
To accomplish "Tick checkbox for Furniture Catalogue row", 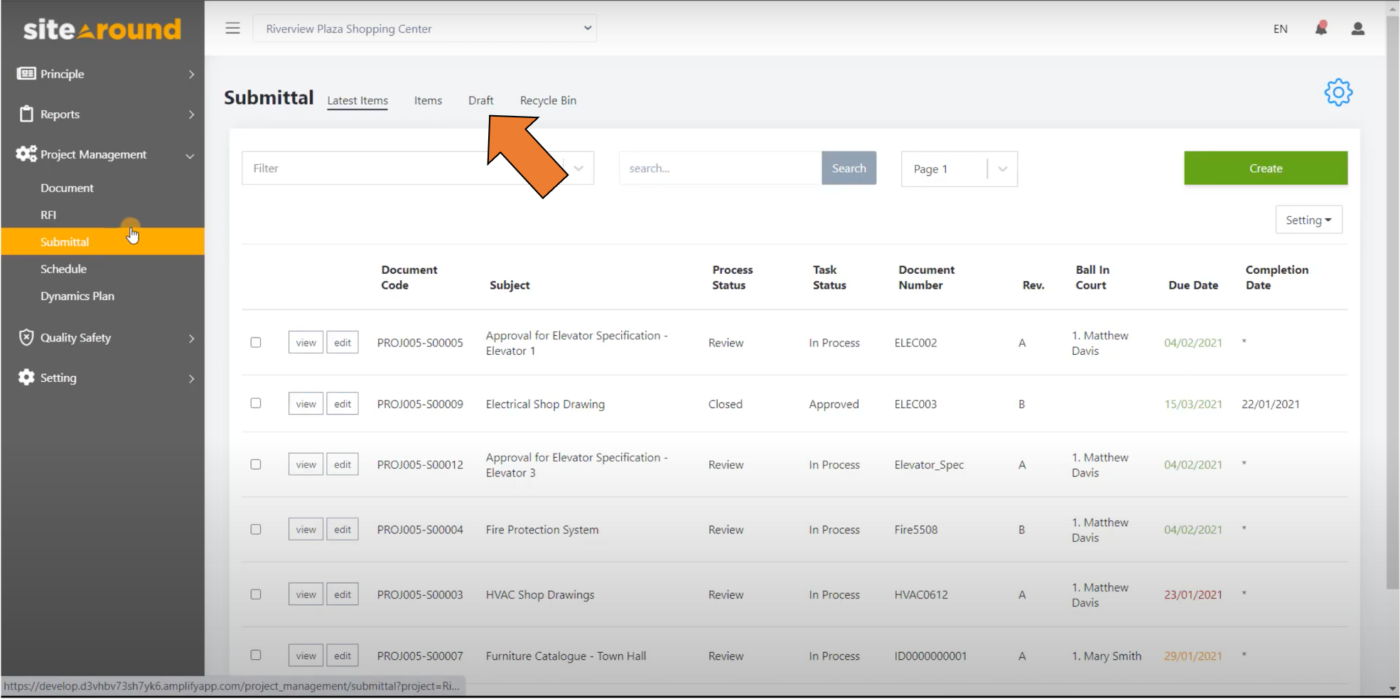I will [256, 655].
